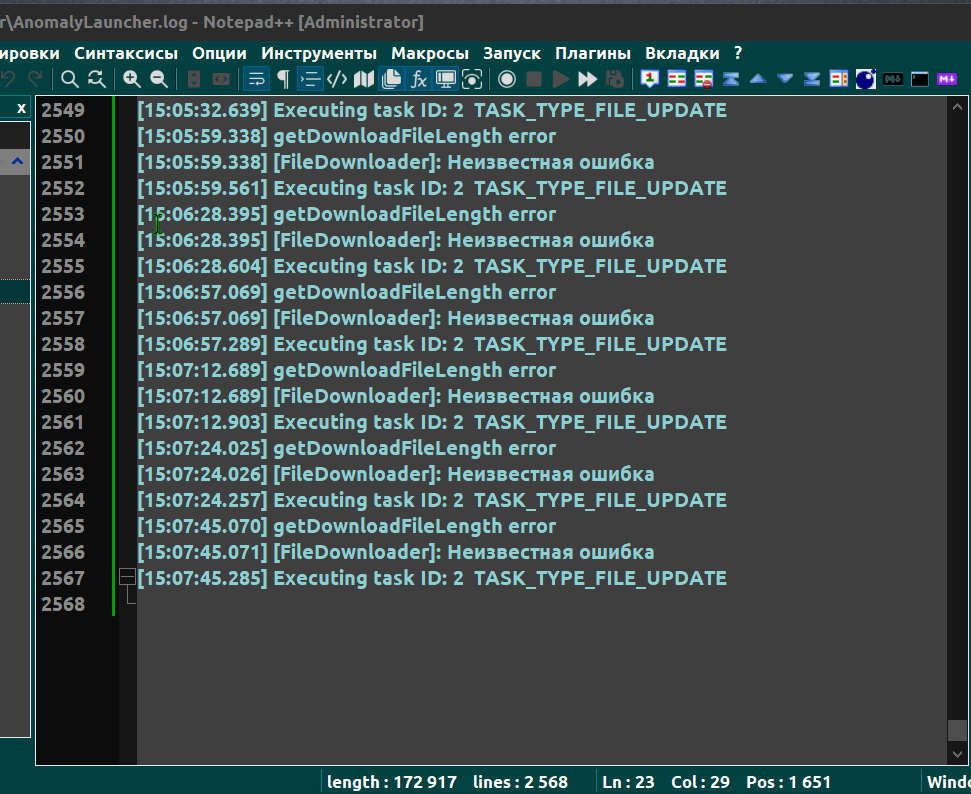Show all characters with pilcrow icon
Image resolution: width=971 pixels, height=794 pixels.
coord(283,79)
